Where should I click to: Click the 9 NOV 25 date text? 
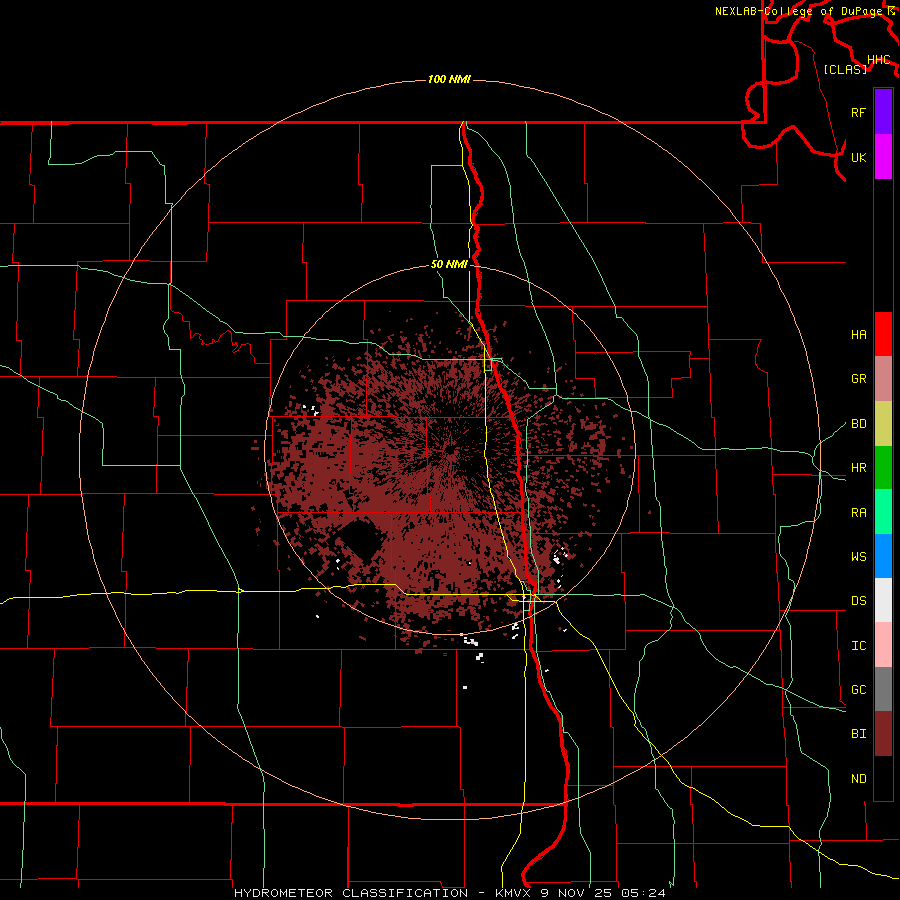point(576,893)
